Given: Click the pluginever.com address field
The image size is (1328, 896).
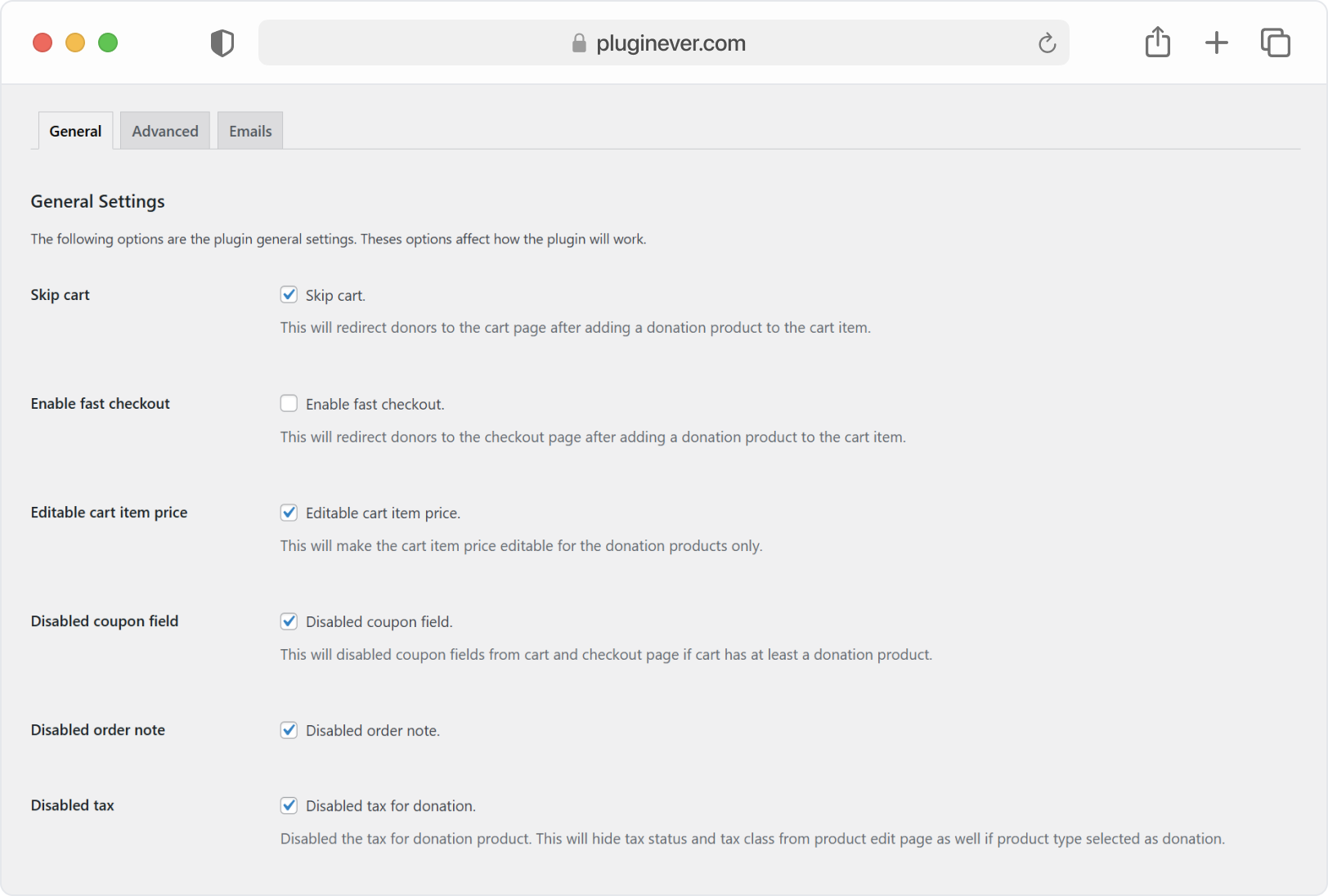Looking at the screenshot, I should coord(663,43).
